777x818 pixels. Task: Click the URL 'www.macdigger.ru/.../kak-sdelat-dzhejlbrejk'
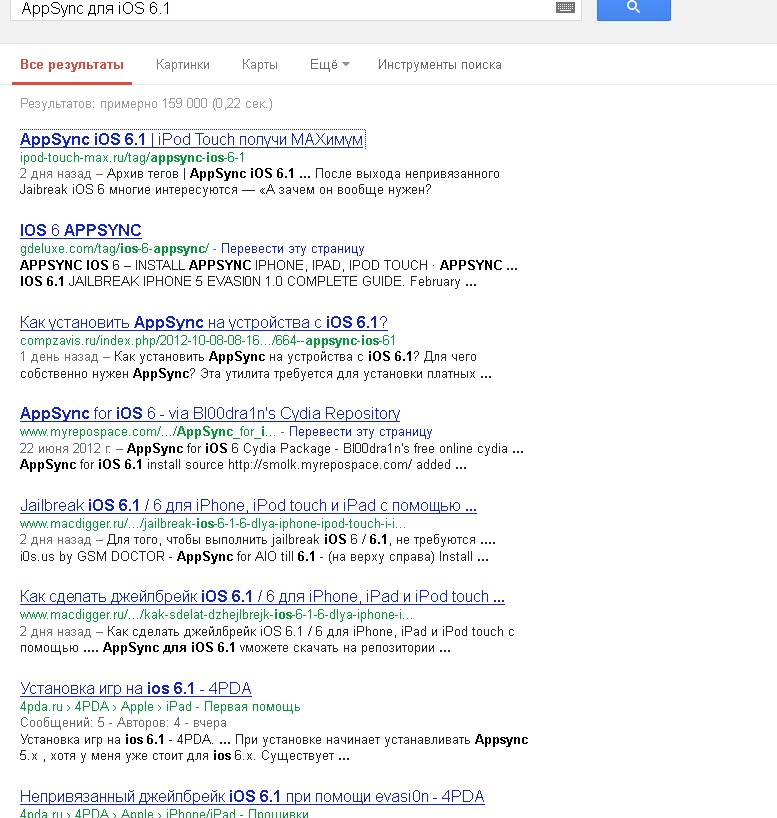pyautogui.click(x=216, y=615)
